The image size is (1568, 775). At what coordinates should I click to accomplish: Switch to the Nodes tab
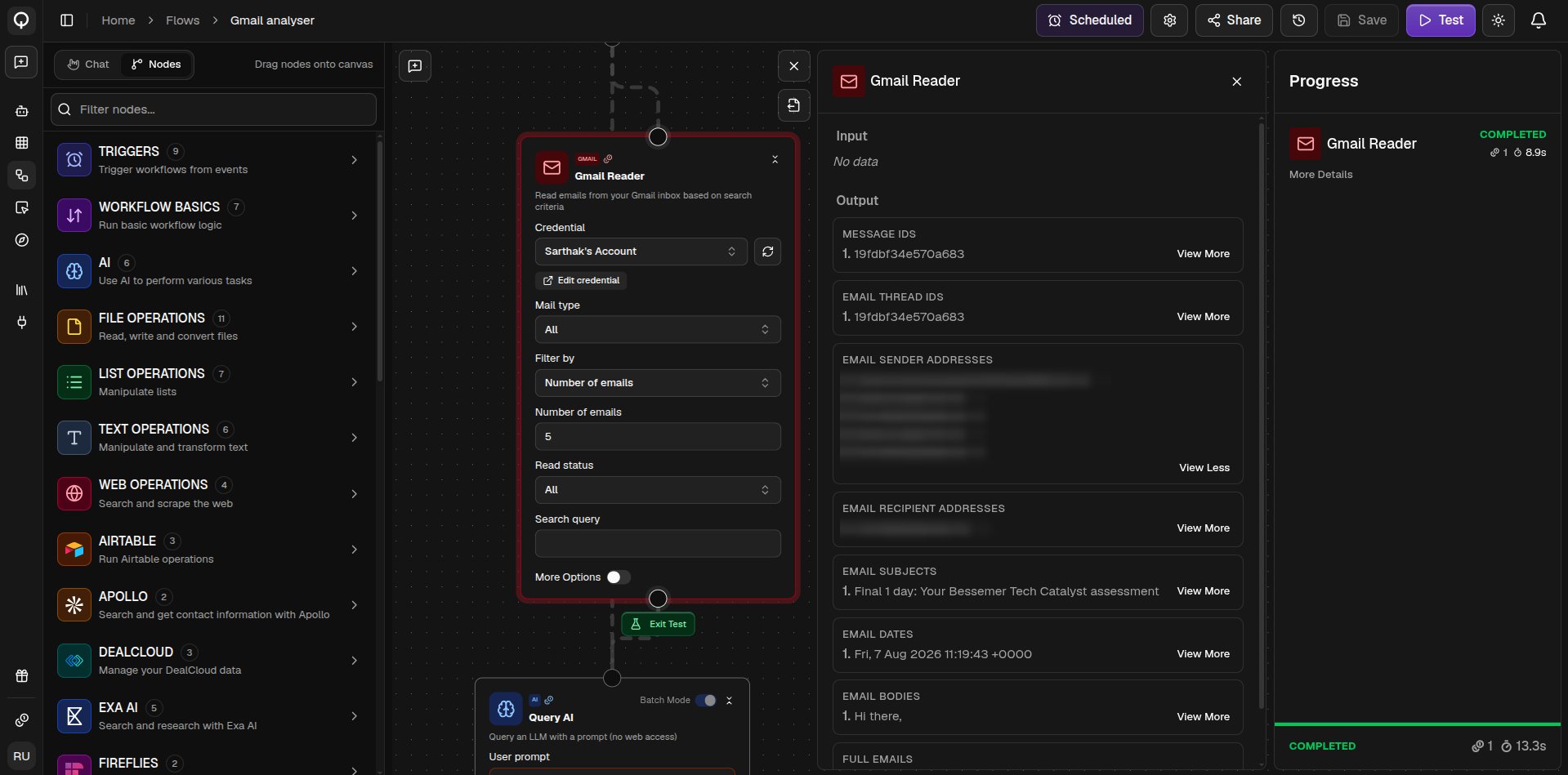[156, 65]
